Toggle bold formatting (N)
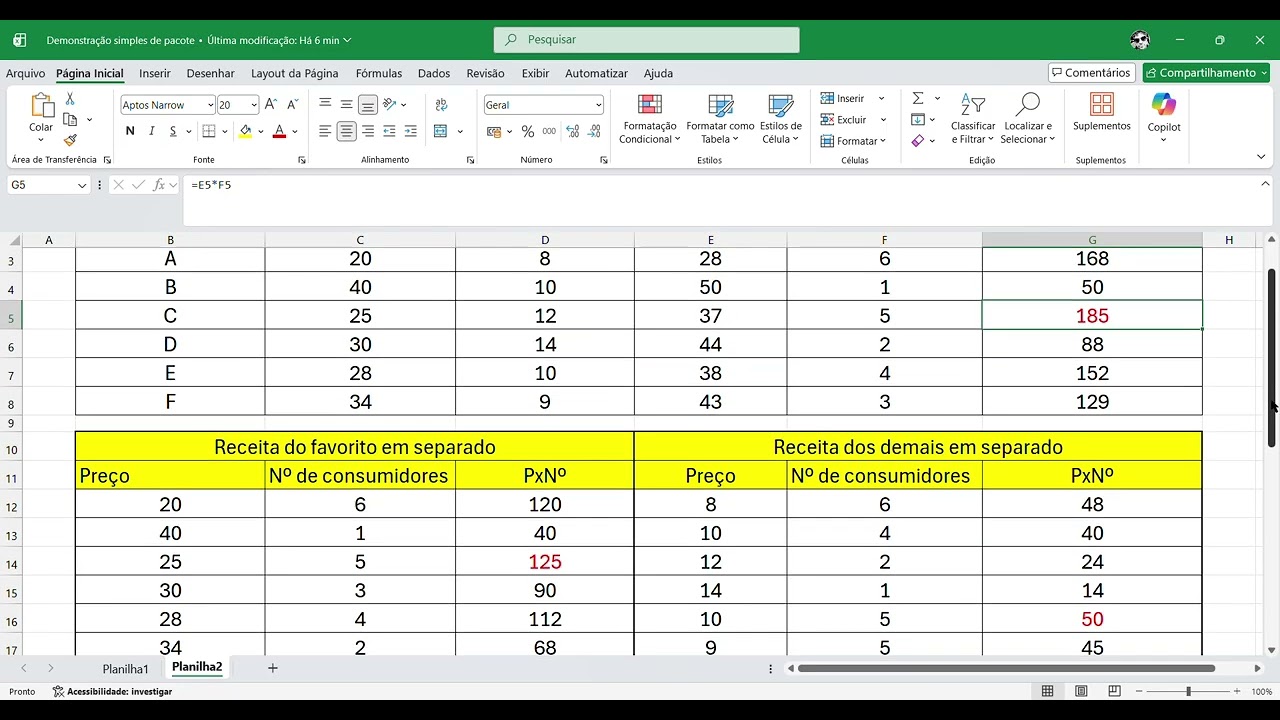Viewport: 1280px width, 720px height. click(130, 131)
